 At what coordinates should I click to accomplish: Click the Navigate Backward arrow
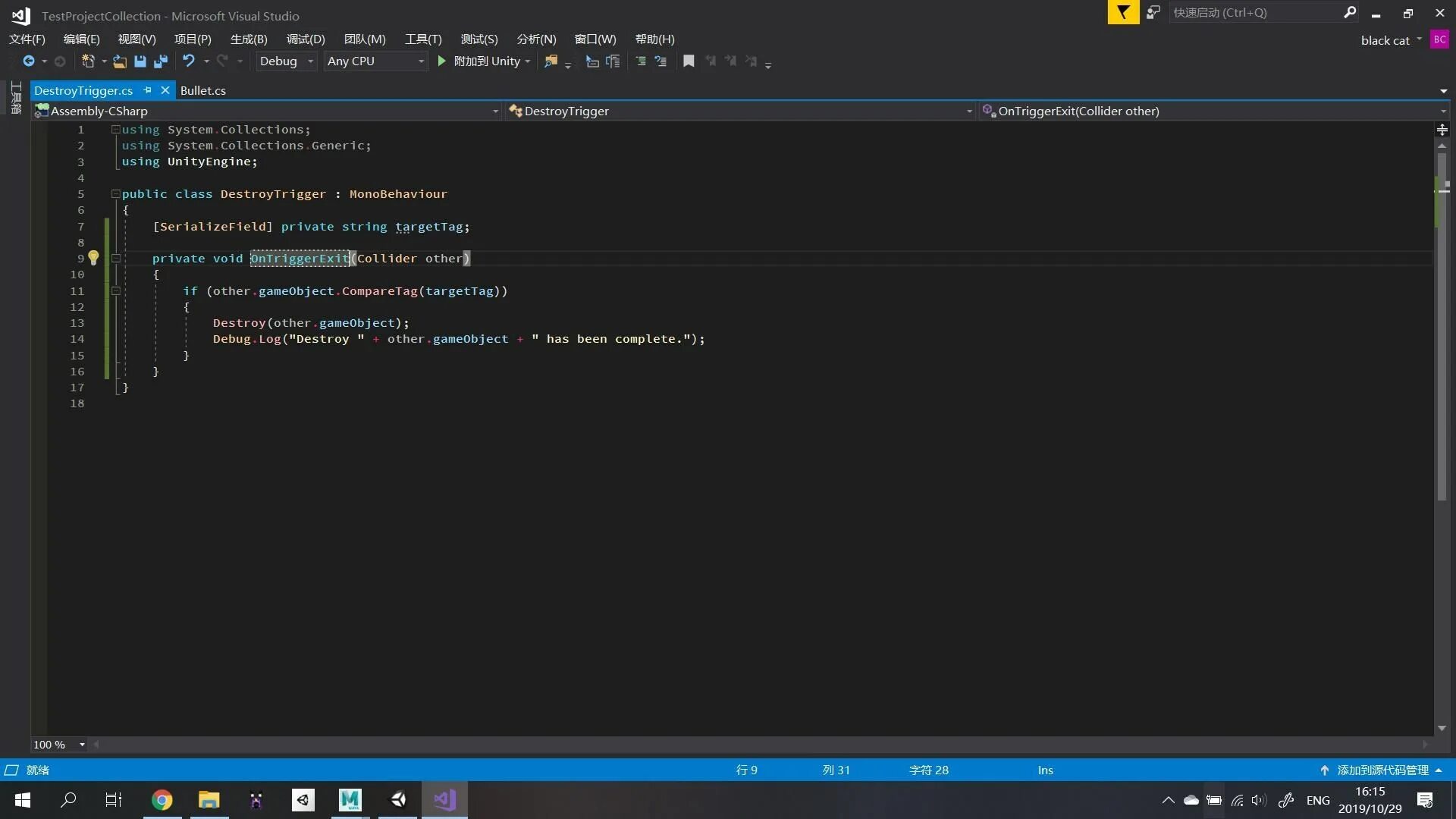pyautogui.click(x=30, y=61)
